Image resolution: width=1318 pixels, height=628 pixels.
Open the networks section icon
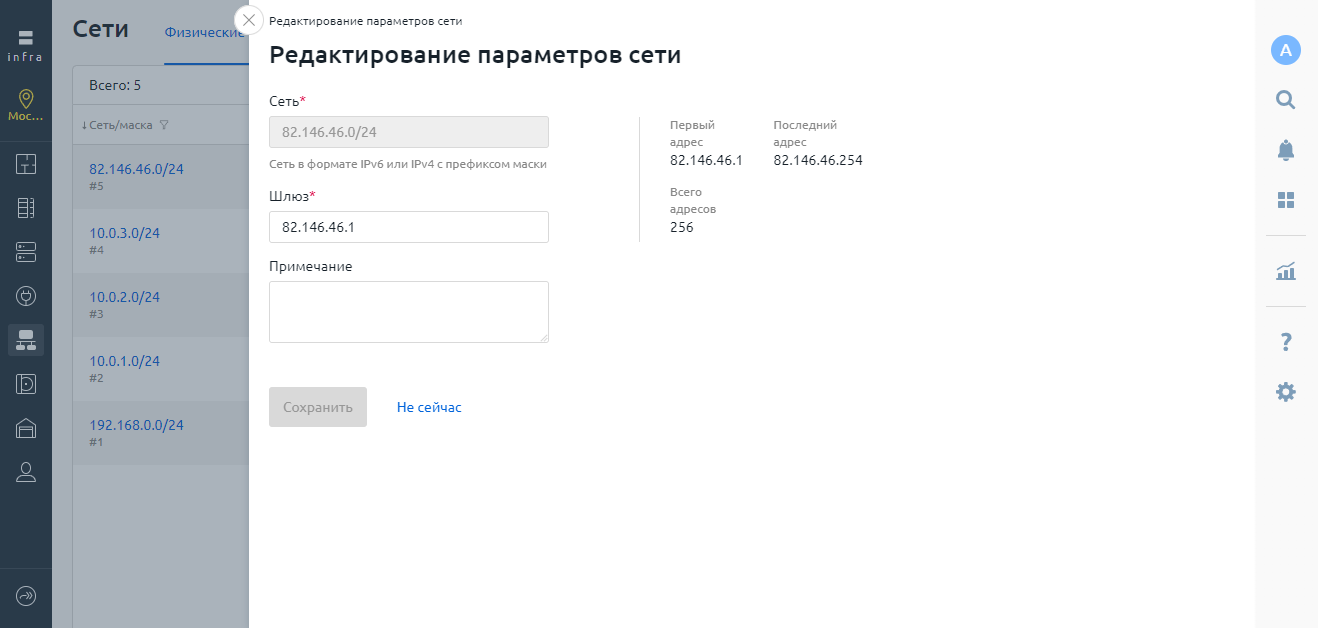(x=26, y=340)
